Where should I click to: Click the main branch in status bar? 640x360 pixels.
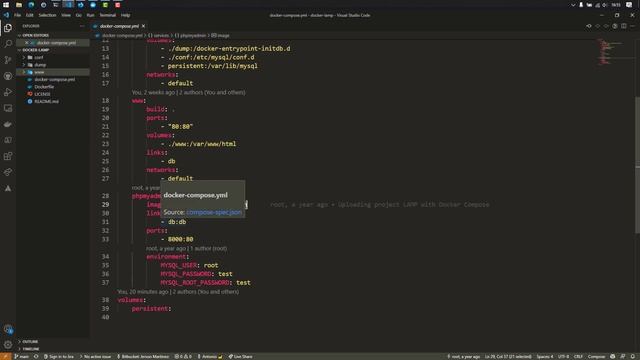click(22, 356)
